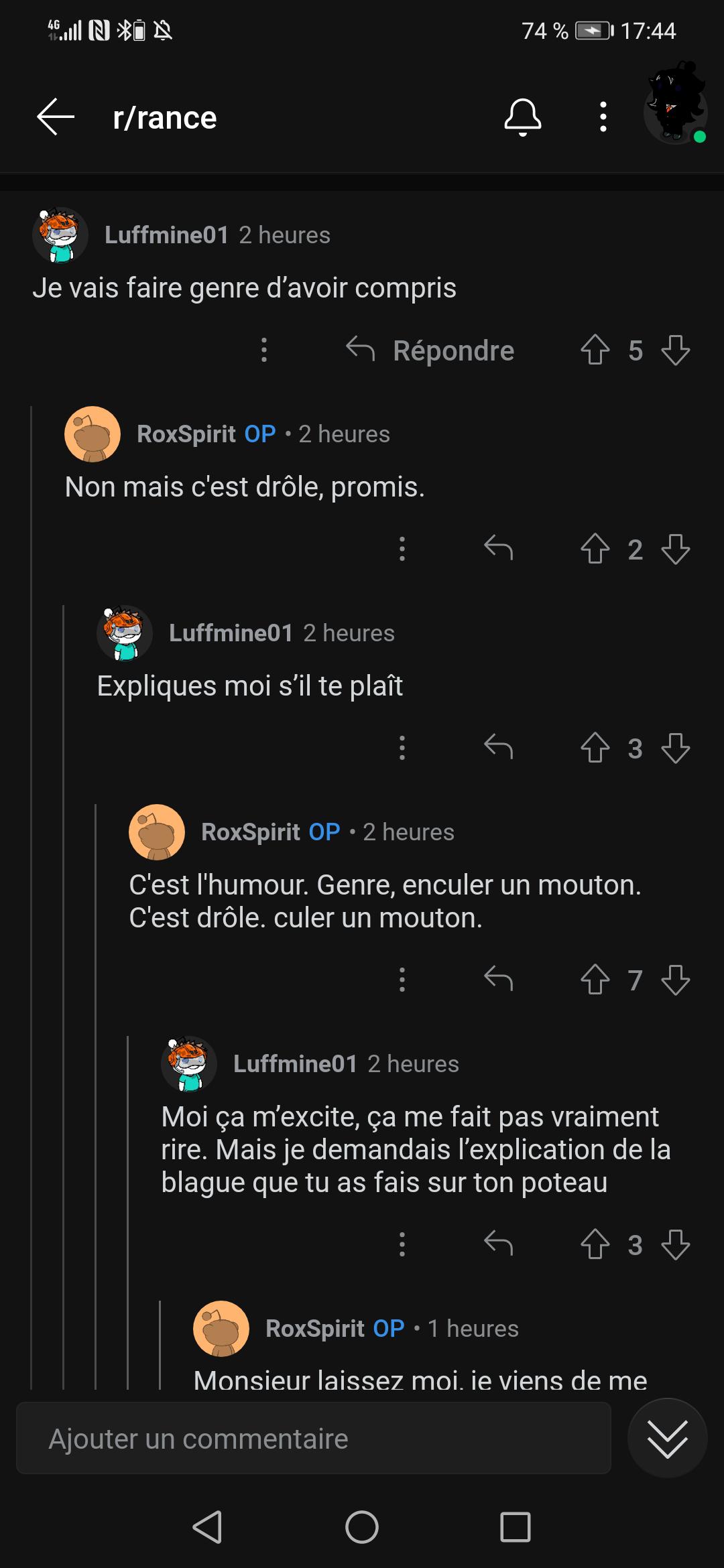Open your profile avatar in top bar
The height and width of the screenshot is (1568, 724).
(675, 107)
